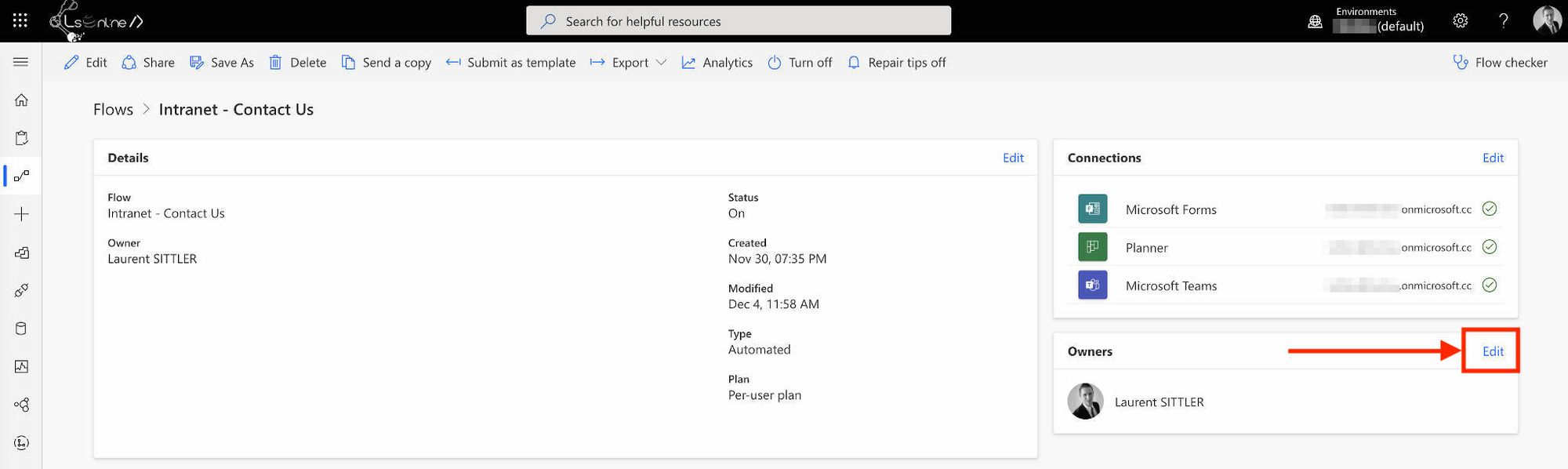The image size is (1568, 469).
Task: Click Edit in the command bar
Action: 85,63
